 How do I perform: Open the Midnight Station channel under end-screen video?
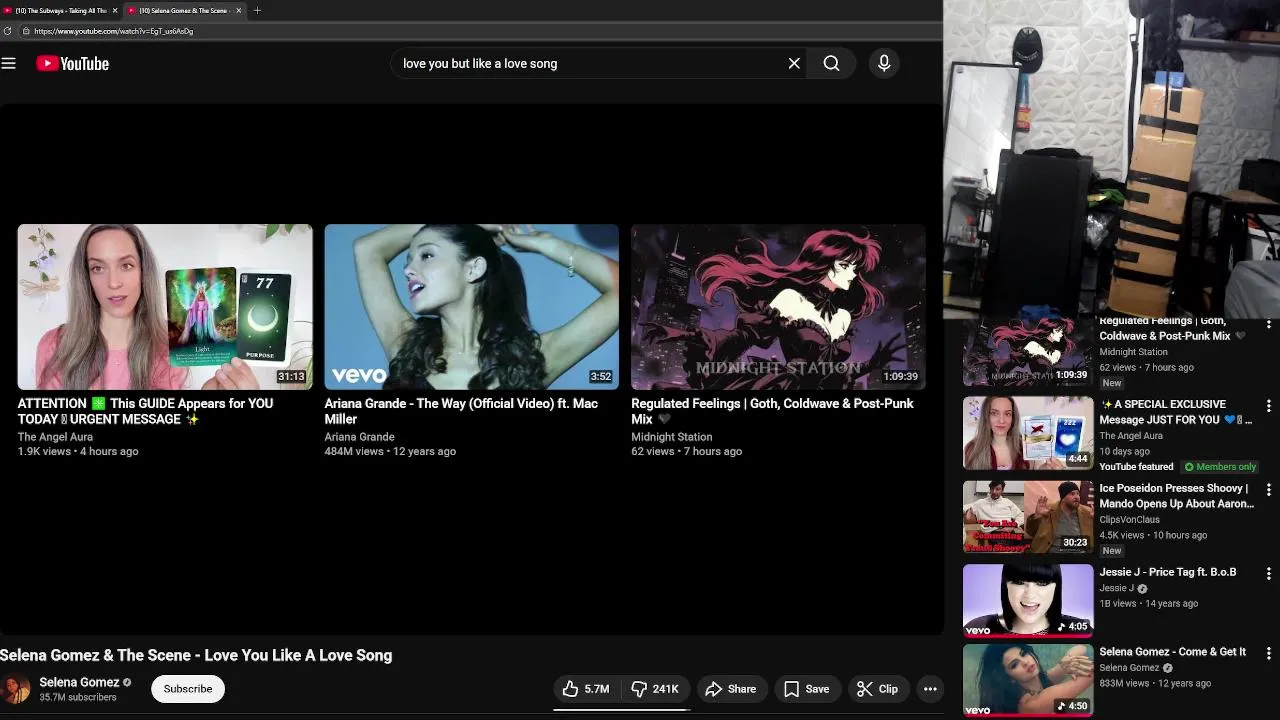point(671,437)
